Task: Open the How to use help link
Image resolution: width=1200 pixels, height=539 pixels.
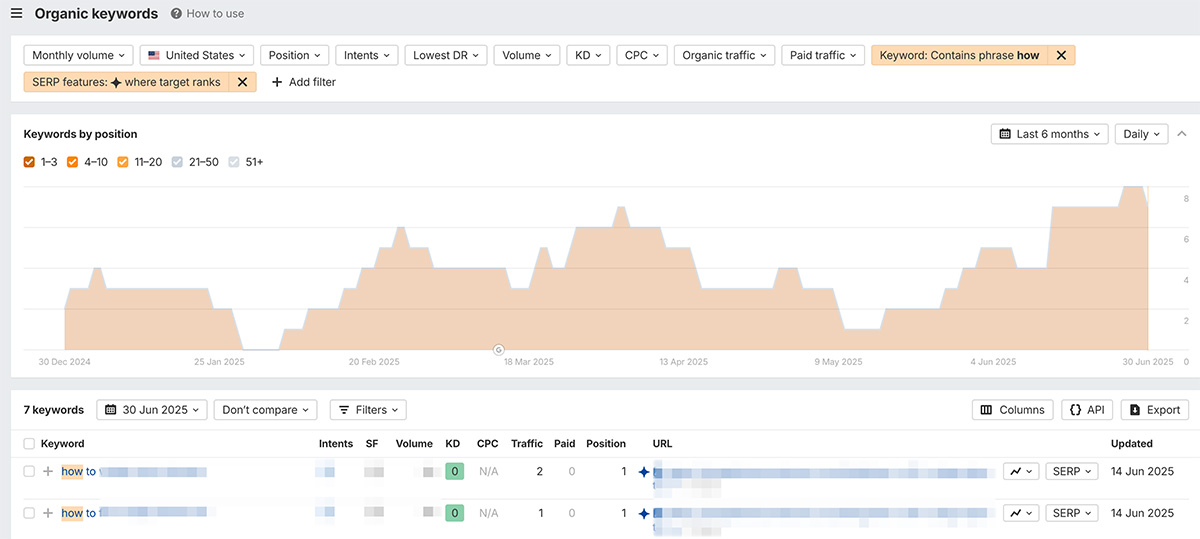Action: [x=207, y=14]
